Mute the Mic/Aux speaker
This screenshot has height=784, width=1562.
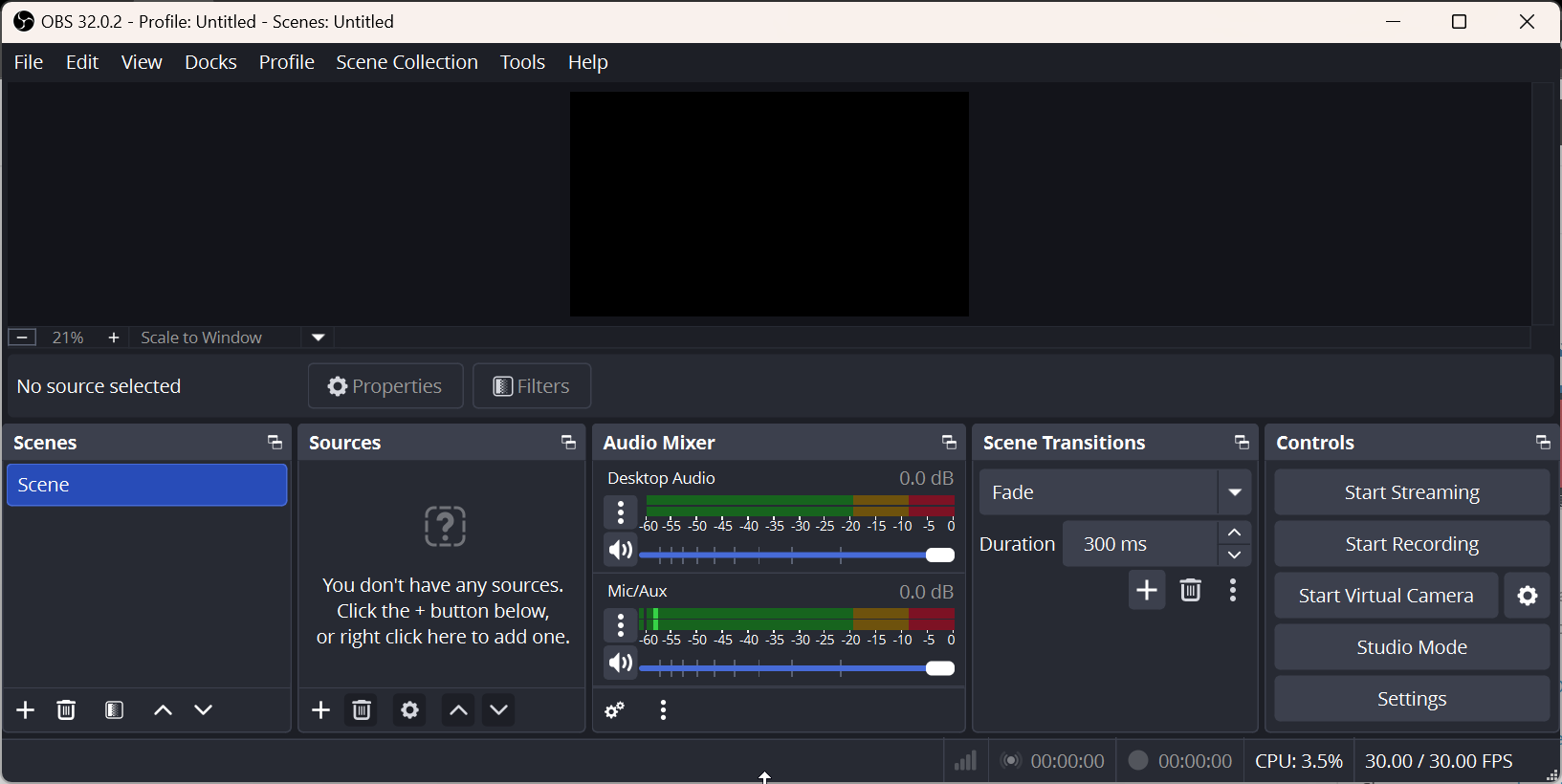click(621, 664)
